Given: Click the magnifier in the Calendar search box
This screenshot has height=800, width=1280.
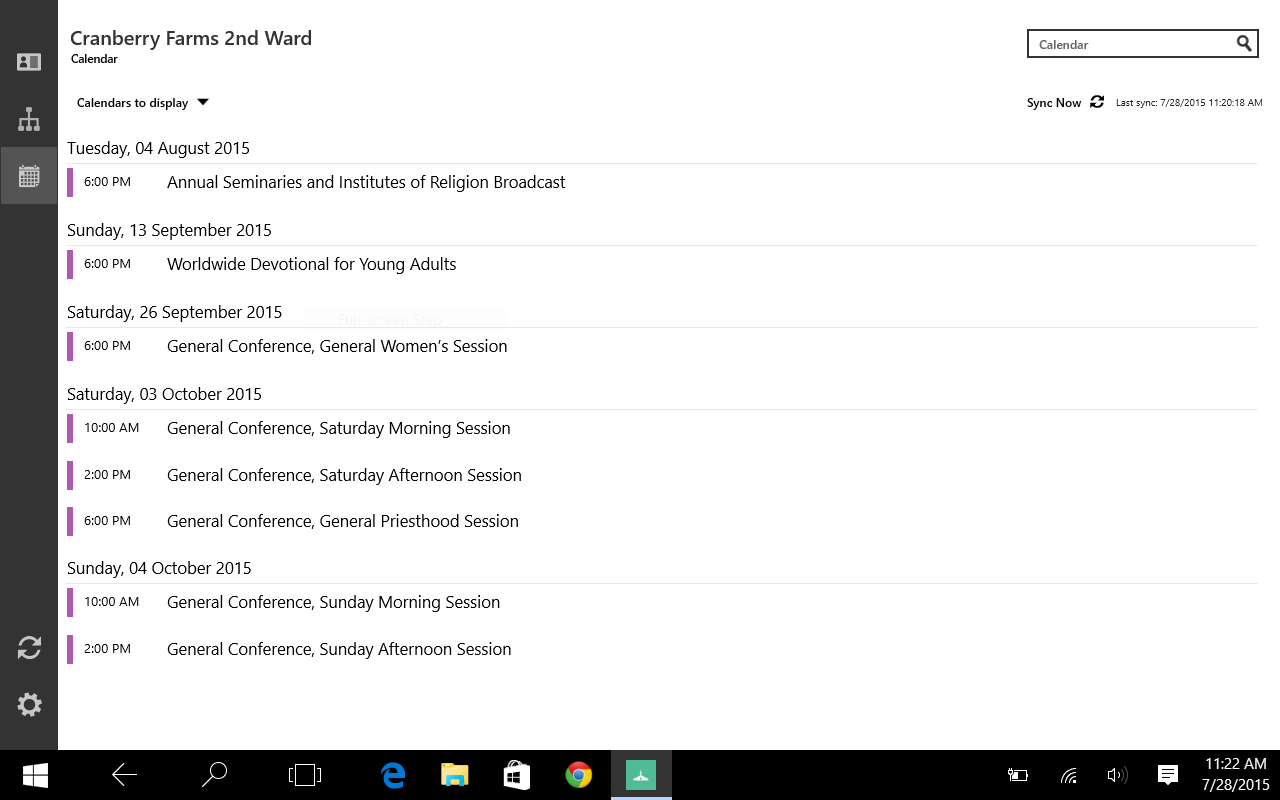Looking at the screenshot, I should (x=1244, y=44).
